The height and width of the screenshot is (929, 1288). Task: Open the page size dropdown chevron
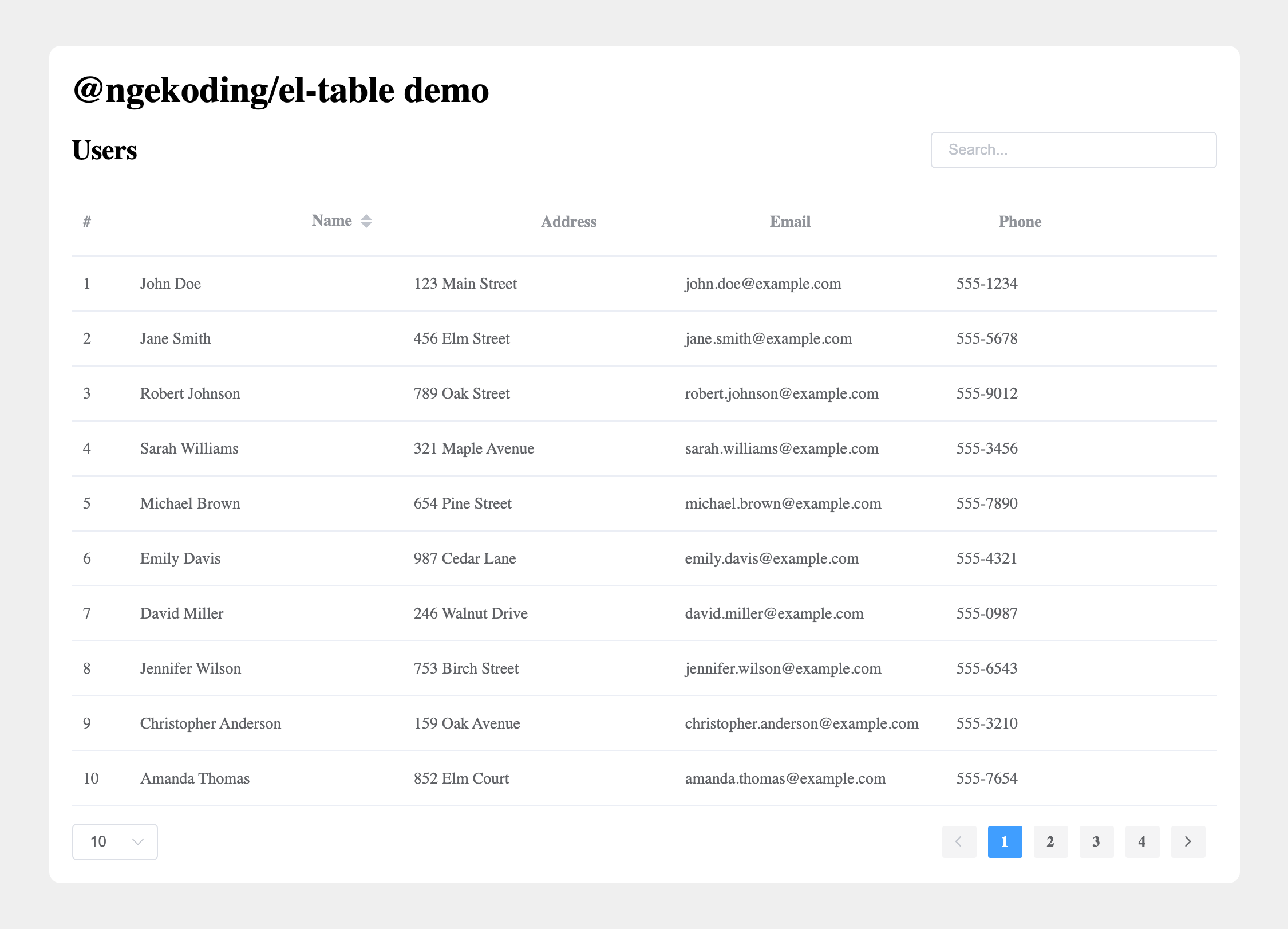click(x=137, y=841)
